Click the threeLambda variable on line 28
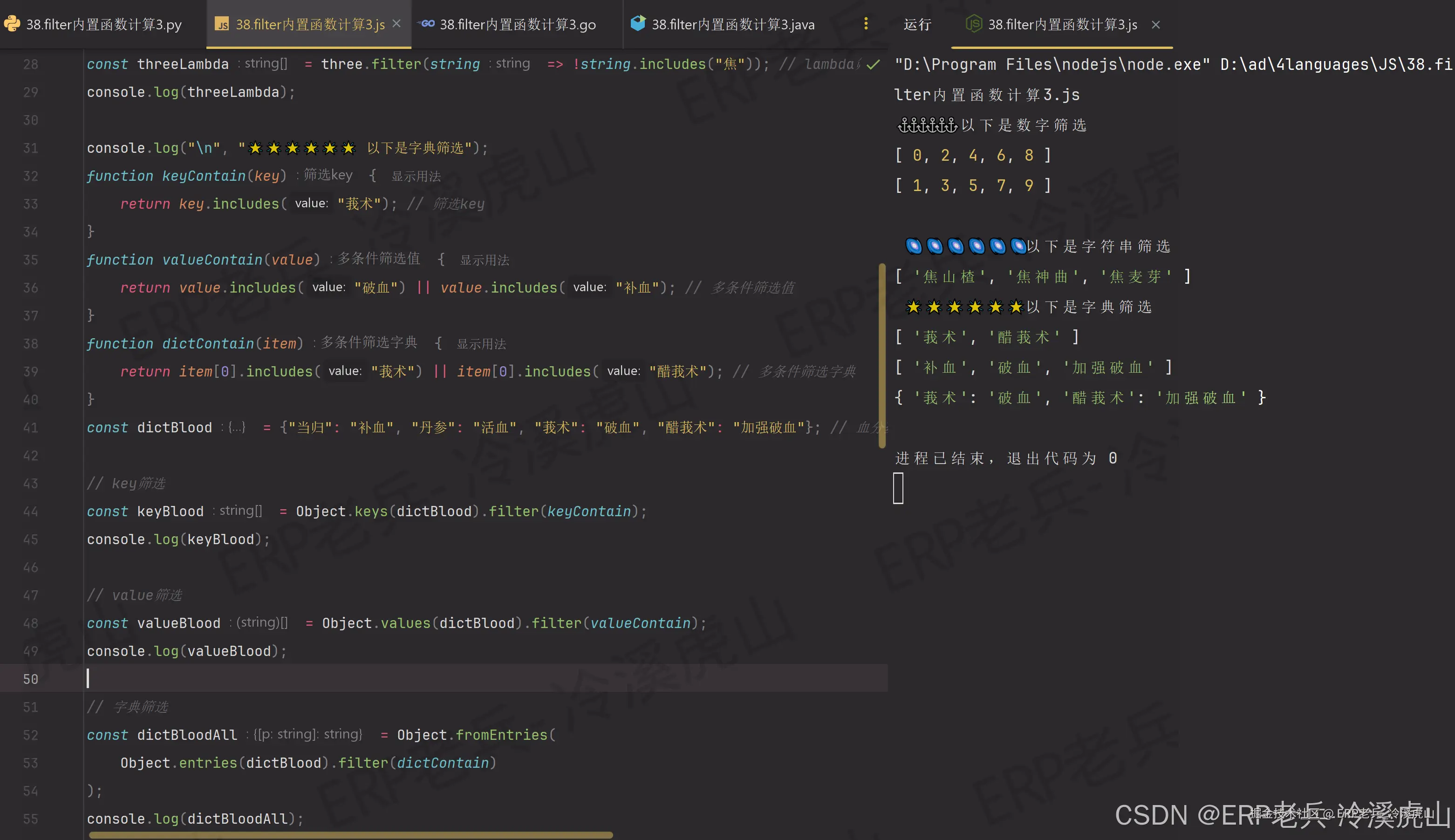Screen dimensions: 1455x840 [183, 64]
